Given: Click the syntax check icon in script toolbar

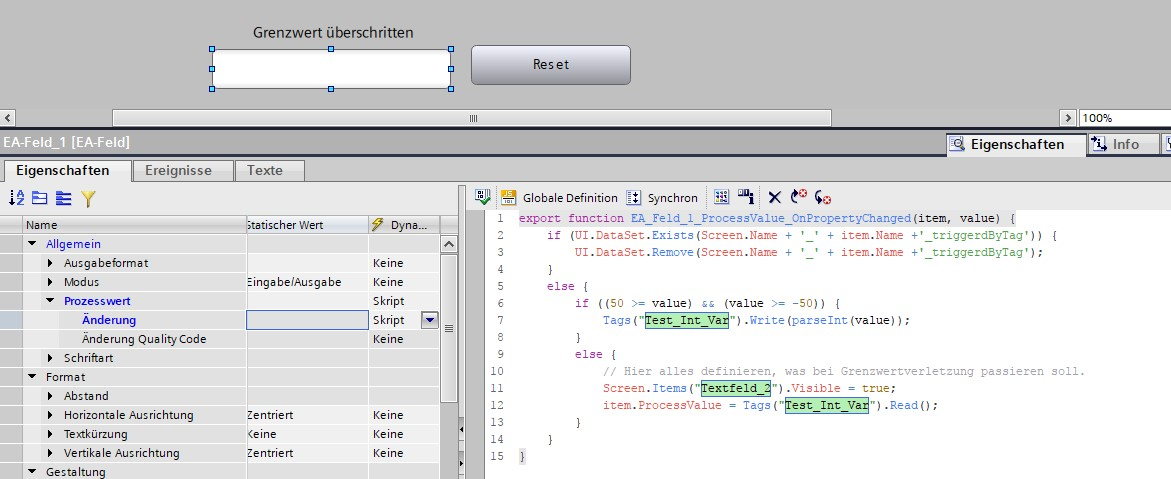Looking at the screenshot, I should 483,198.
